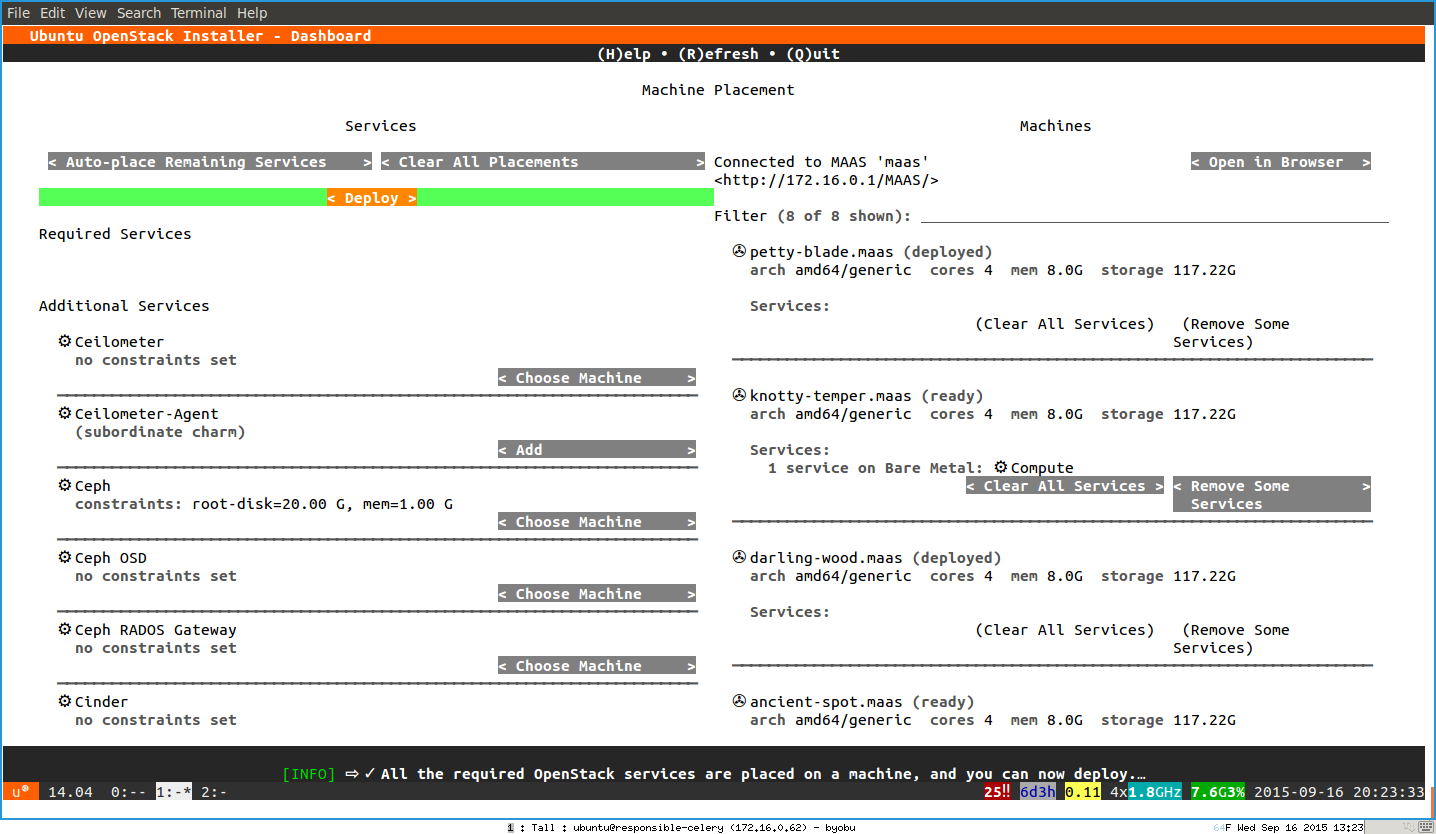Click the machine icon for knotty-temper.maas

[740, 396]
